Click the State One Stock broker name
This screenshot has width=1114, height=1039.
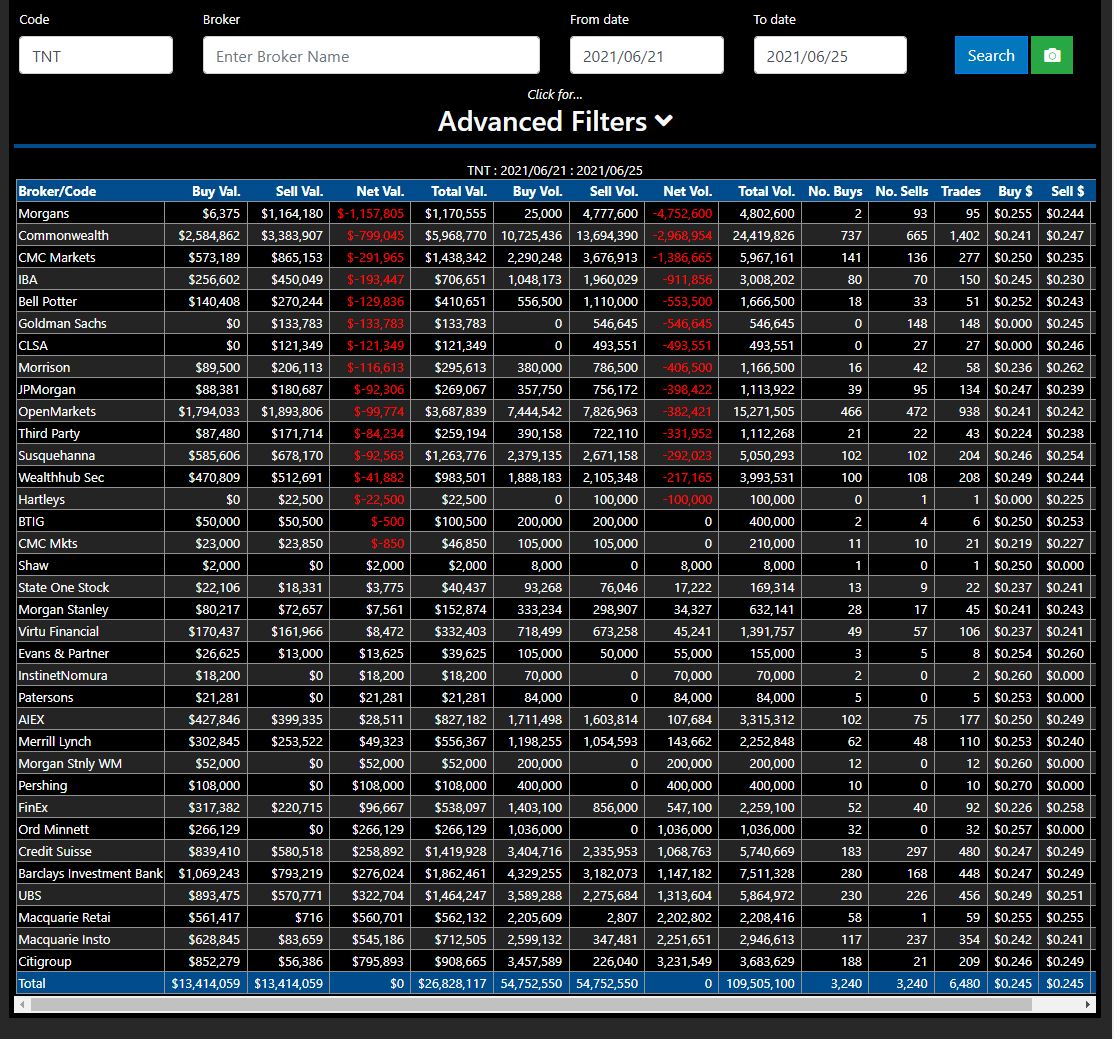pos(64,588)
